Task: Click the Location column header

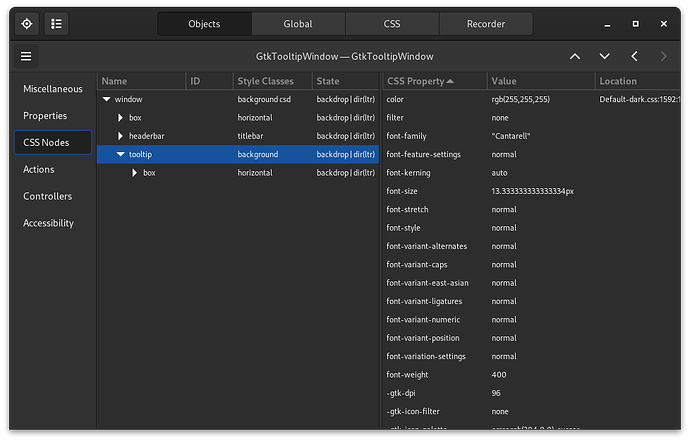Action: point(638,81)
